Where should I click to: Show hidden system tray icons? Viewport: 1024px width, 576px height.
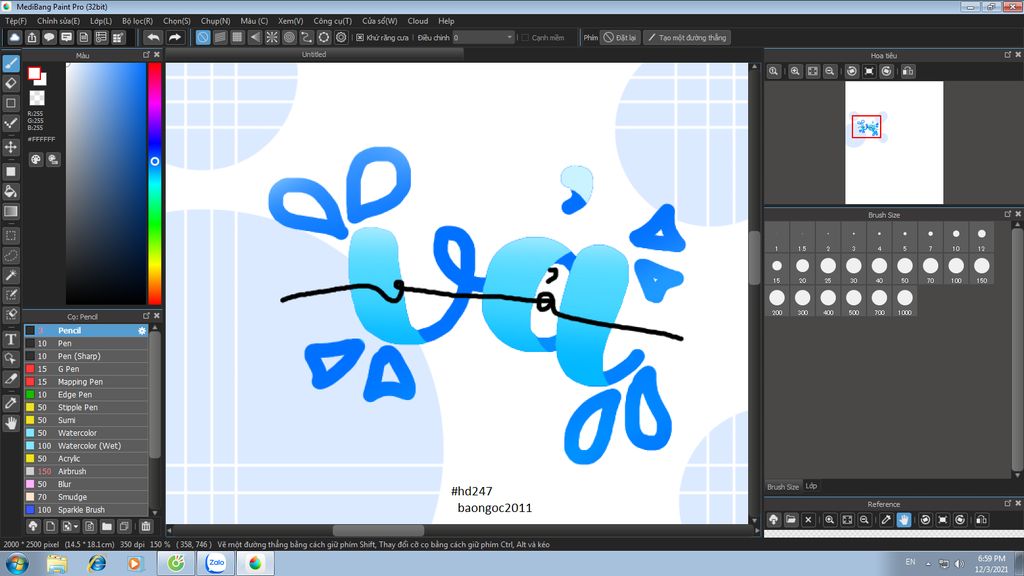928,564
